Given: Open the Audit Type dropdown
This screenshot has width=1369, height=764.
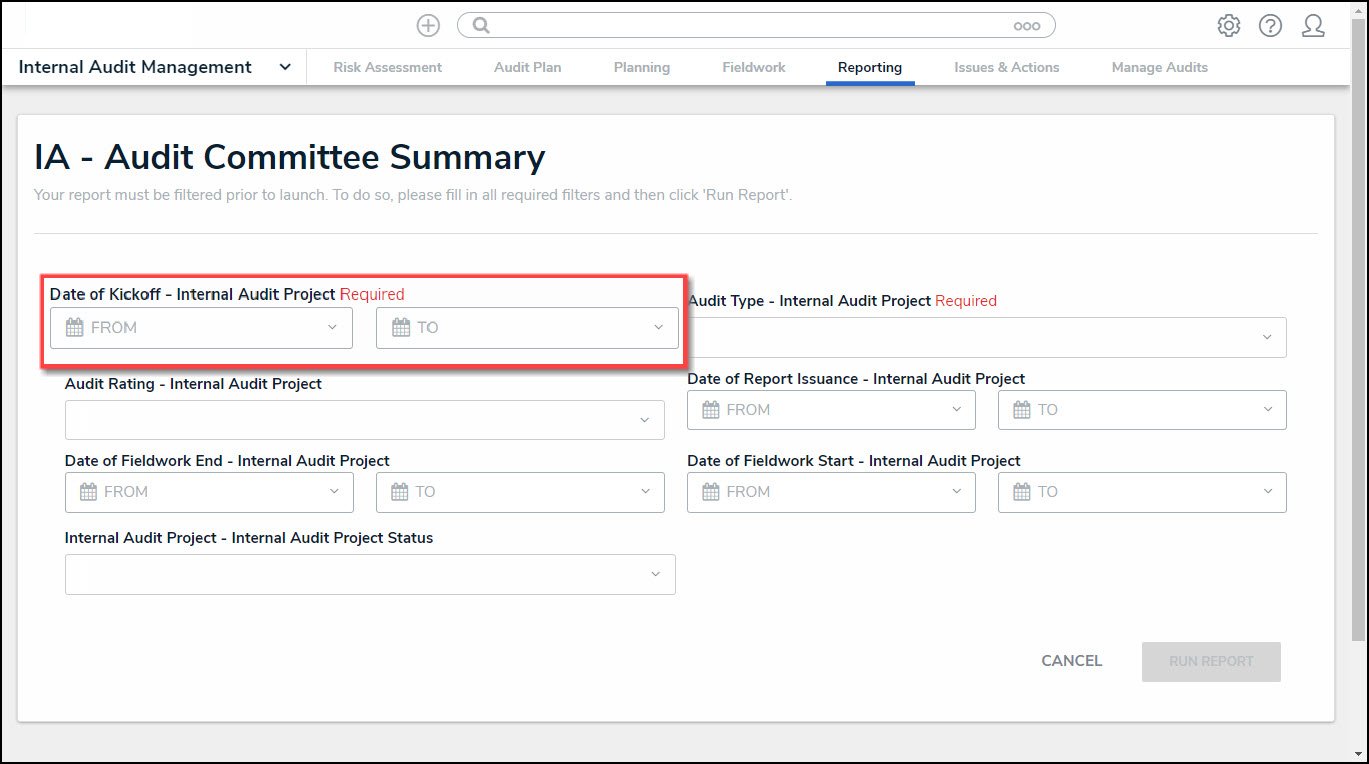Looking at the screenshot, I should (986, 338).
